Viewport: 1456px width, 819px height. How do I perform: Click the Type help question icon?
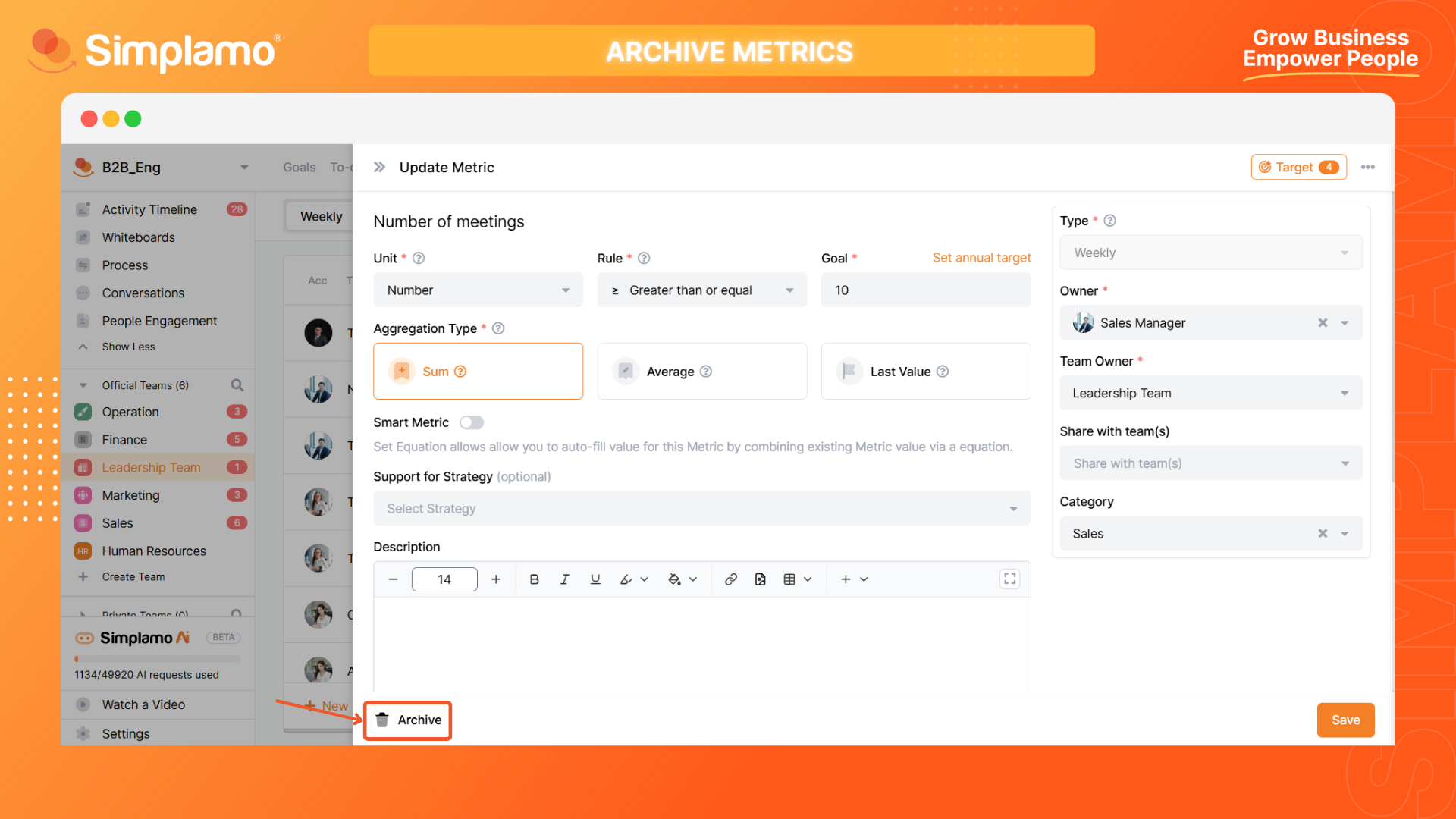(x=1109, y=221)
